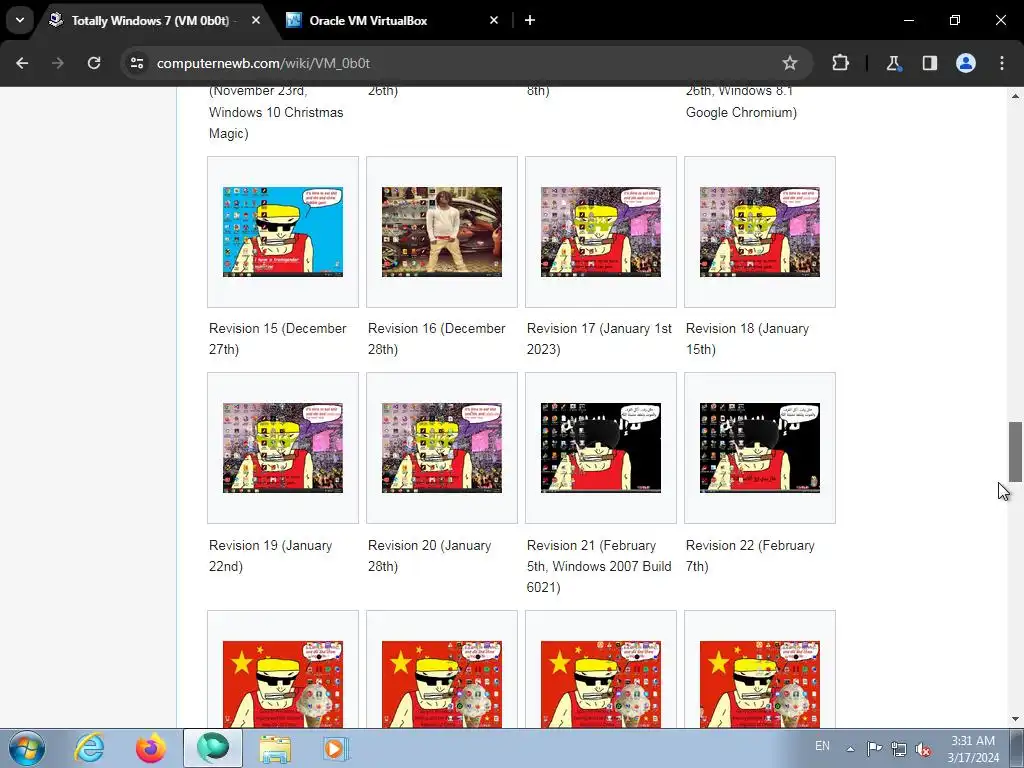This screenshot has height=768, width=1024.
Task: Close the Oracle VM VirtualBox tab
Action: pos(494,20)
